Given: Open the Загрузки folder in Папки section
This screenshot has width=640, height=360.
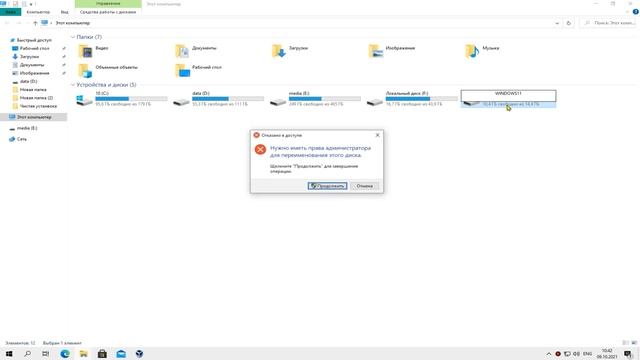Looking at the screenshot, I should 290,51.
